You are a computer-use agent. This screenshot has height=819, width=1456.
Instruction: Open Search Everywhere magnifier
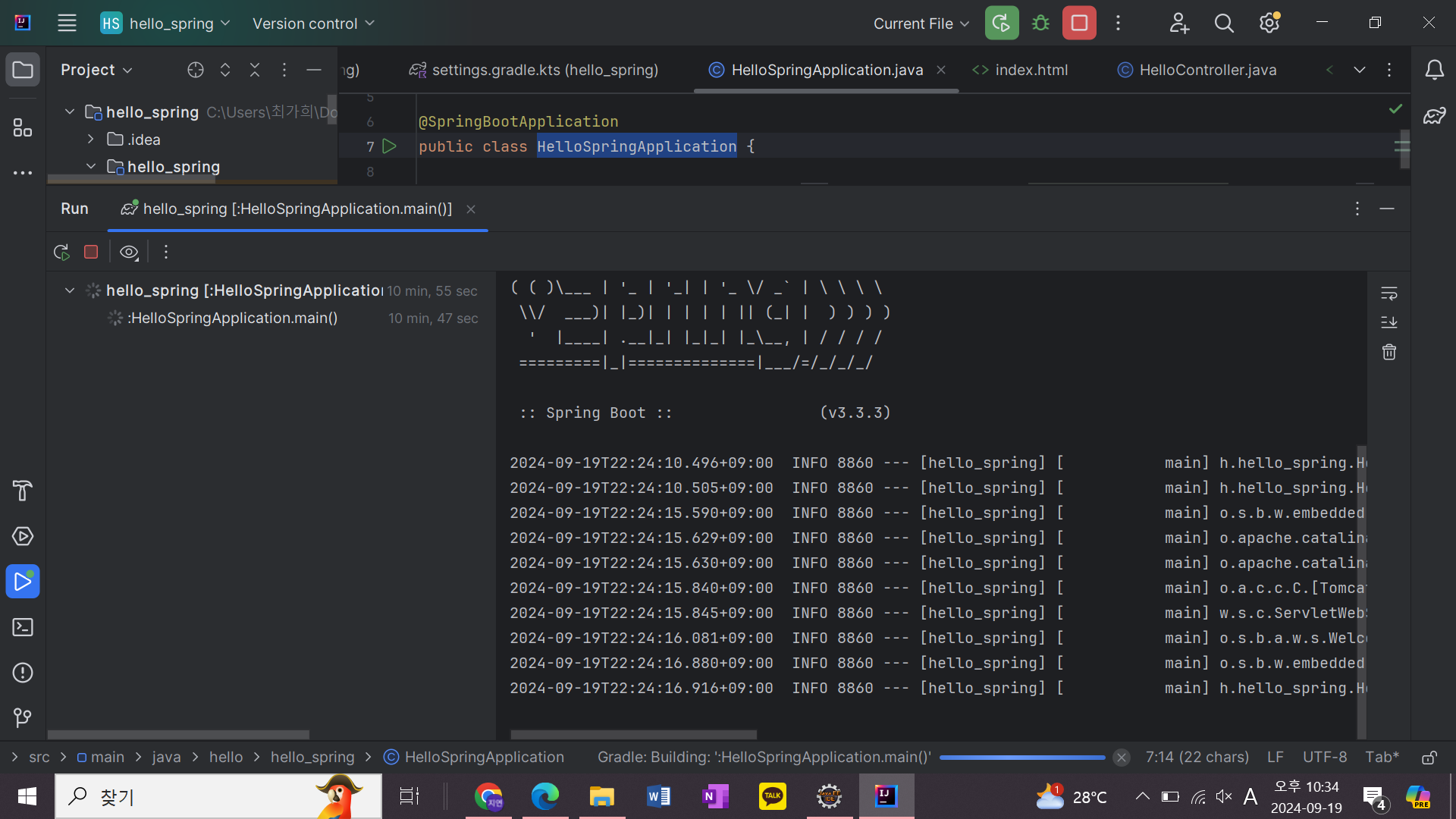(1224, 23)
